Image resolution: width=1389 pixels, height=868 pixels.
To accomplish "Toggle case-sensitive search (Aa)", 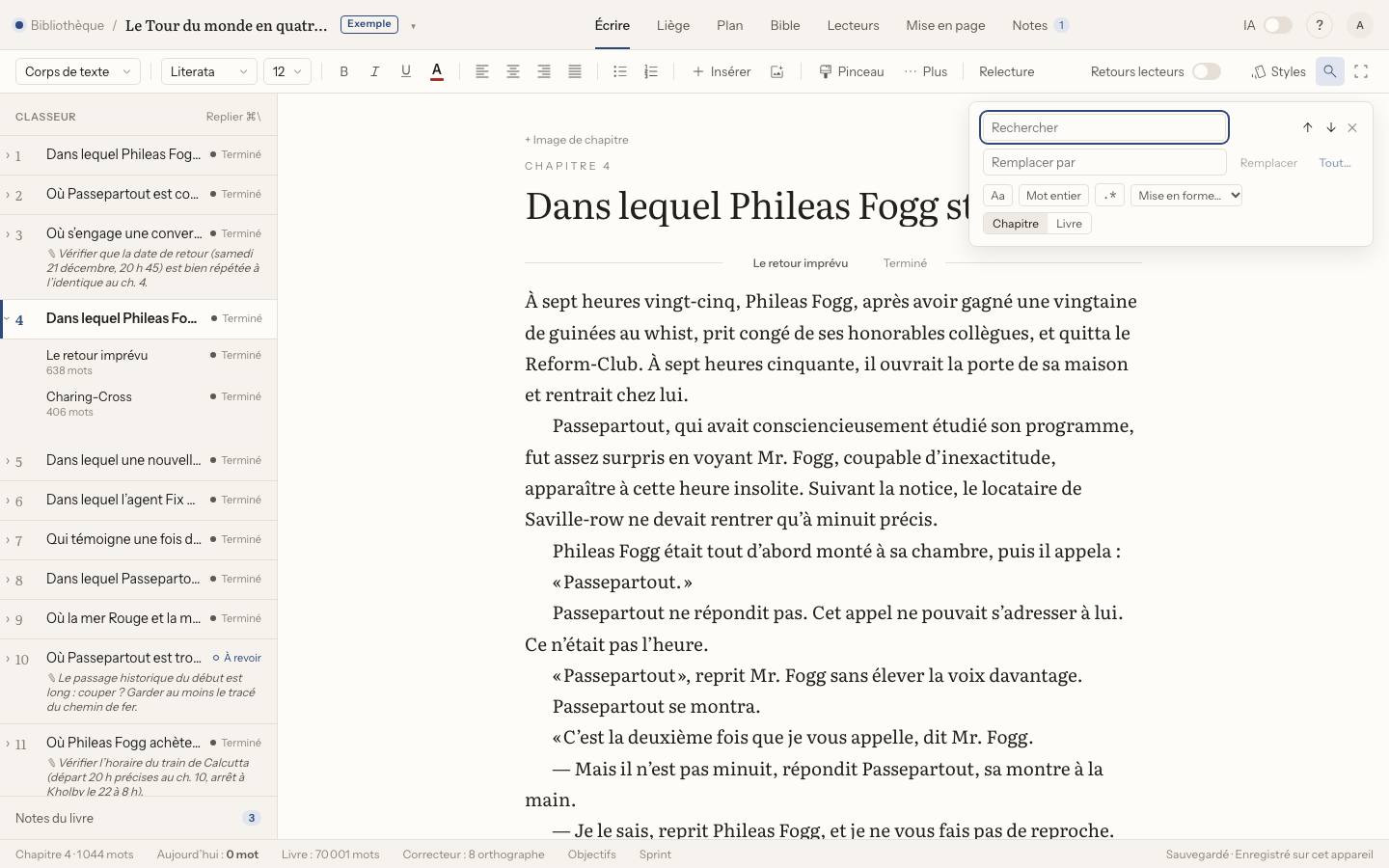I will [997, 196].
